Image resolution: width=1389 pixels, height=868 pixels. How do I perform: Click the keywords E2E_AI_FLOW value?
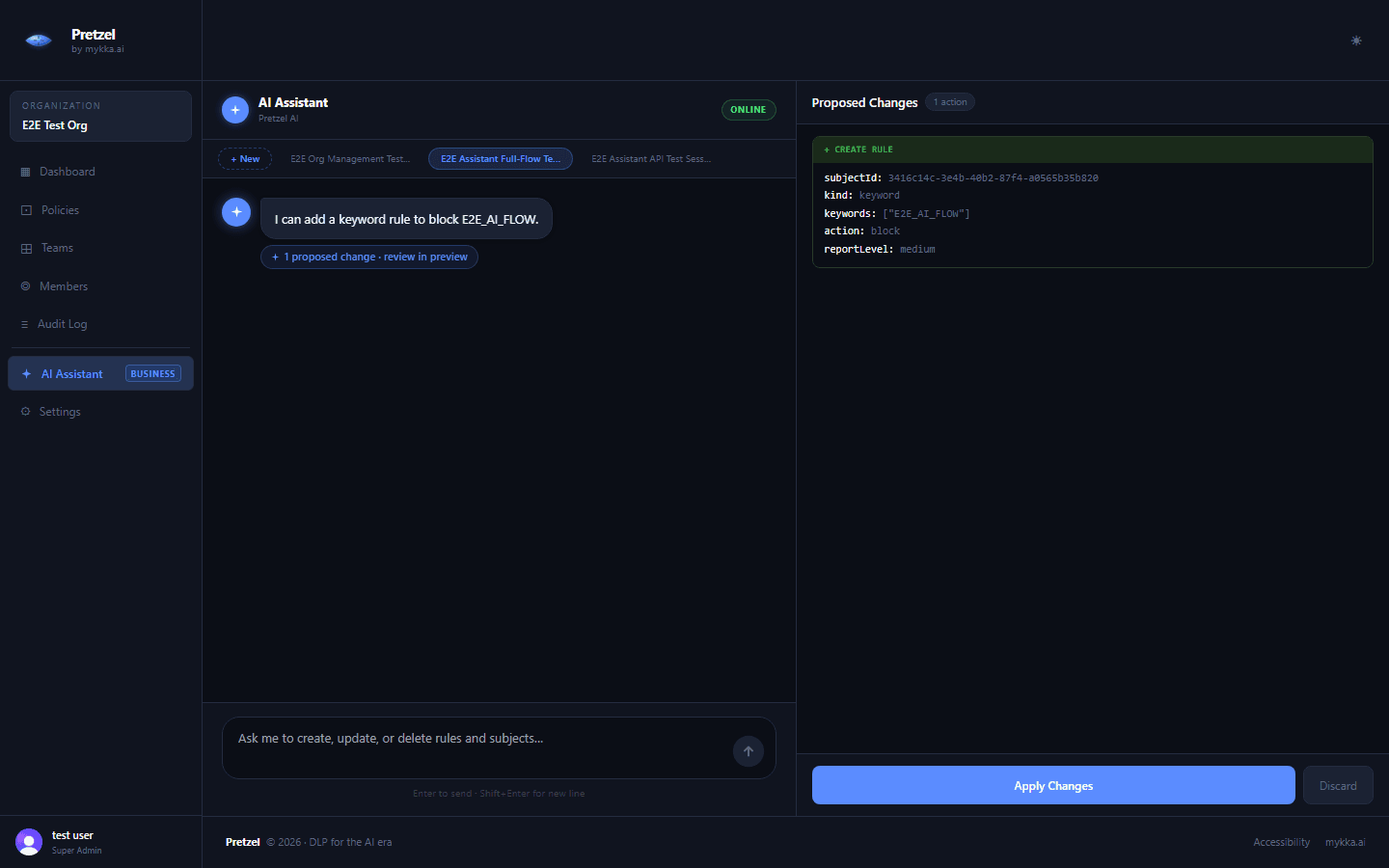click(926, 214)
